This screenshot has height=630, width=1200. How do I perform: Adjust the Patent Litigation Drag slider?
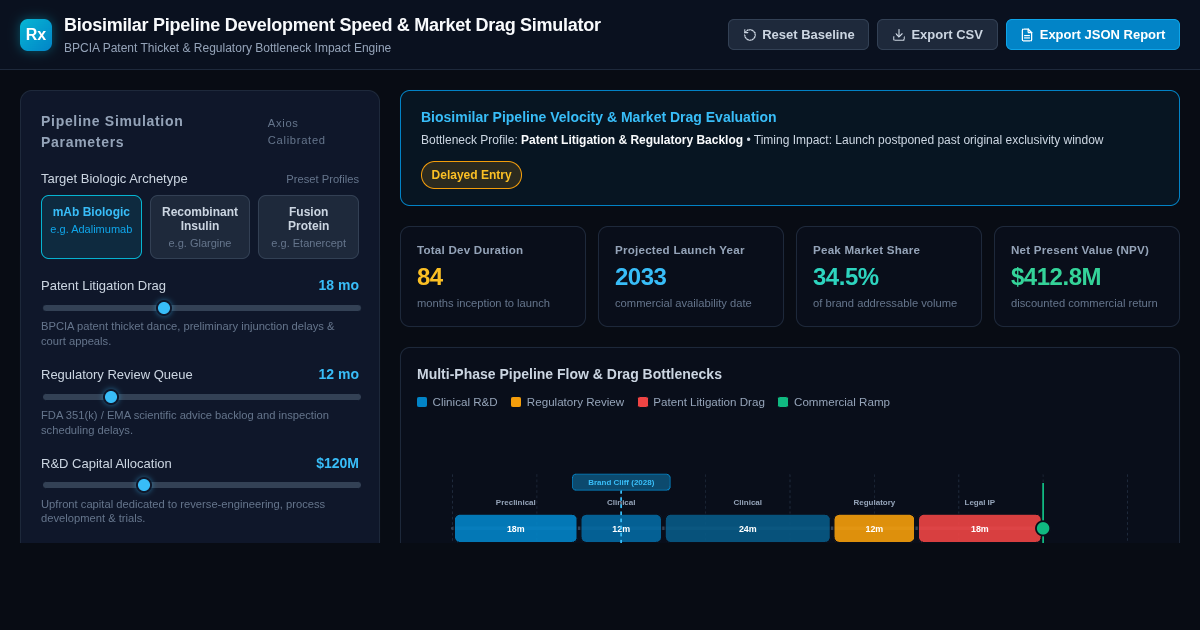(x=201, y=308)
